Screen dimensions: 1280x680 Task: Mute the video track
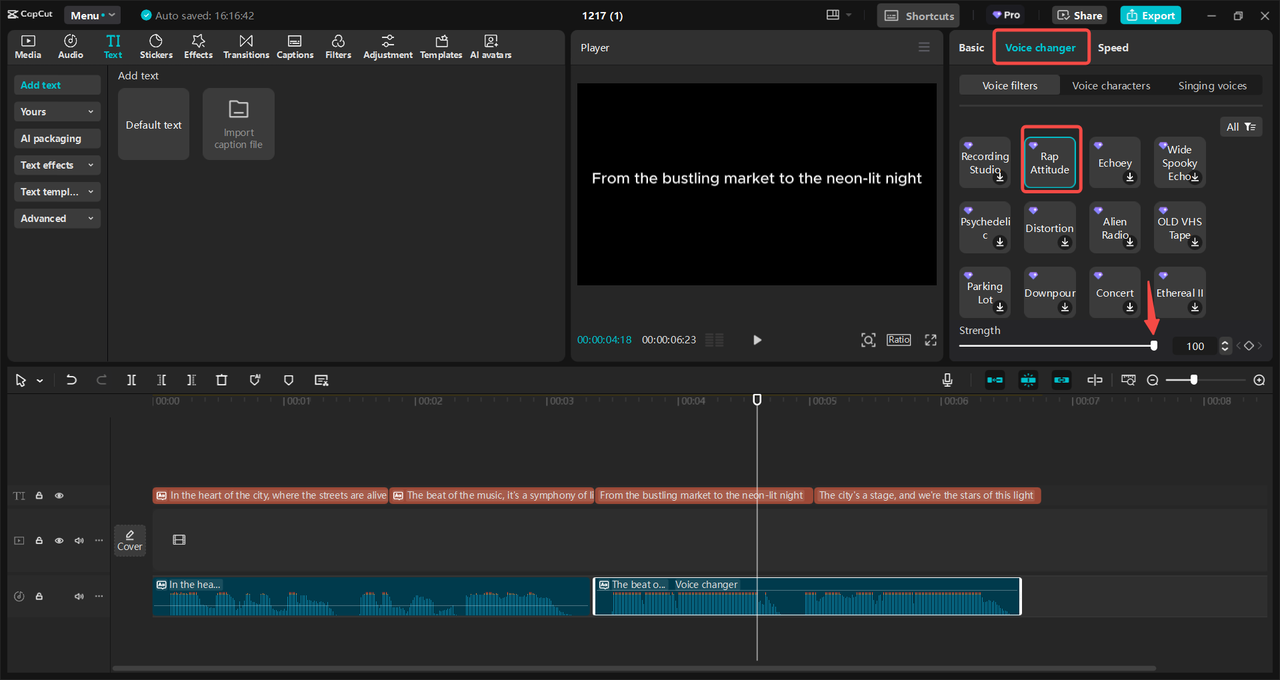coord(79,540)
